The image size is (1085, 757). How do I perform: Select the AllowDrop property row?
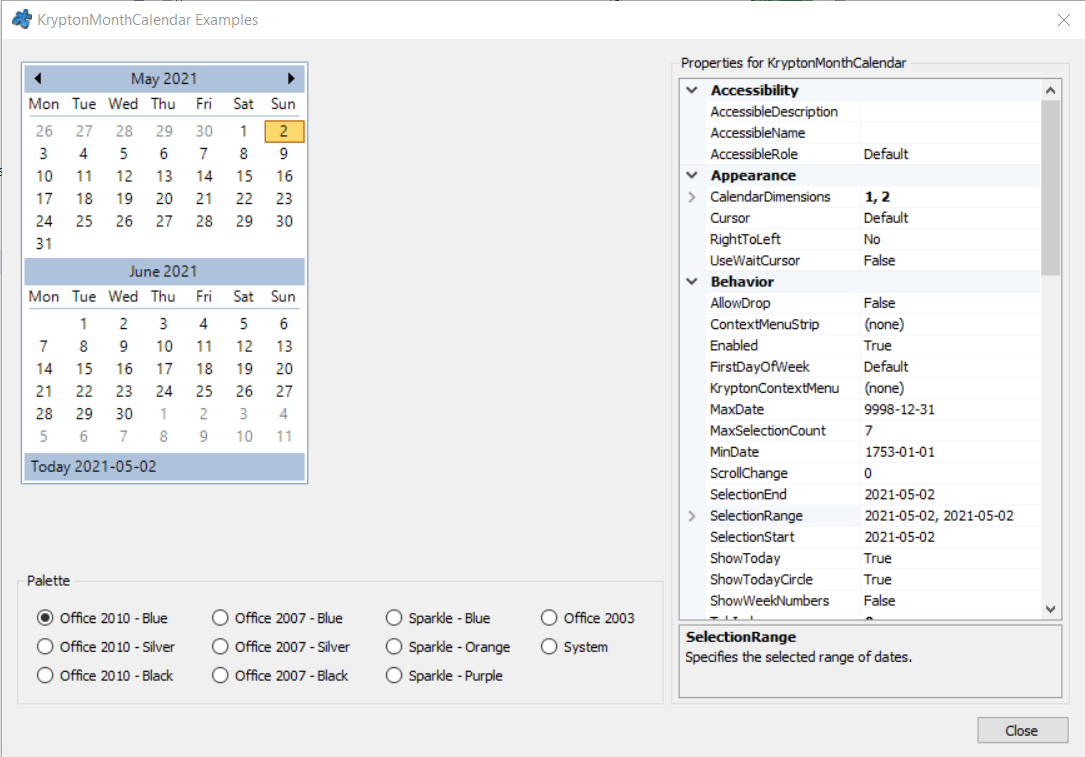[x=875, y=303]
